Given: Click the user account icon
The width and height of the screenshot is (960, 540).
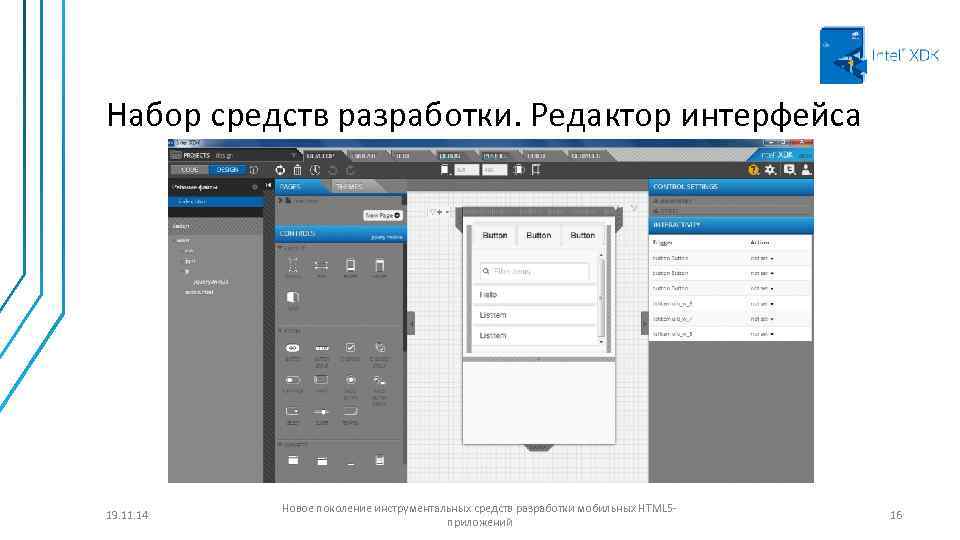Looking at the screenshot, I should 806,170.
